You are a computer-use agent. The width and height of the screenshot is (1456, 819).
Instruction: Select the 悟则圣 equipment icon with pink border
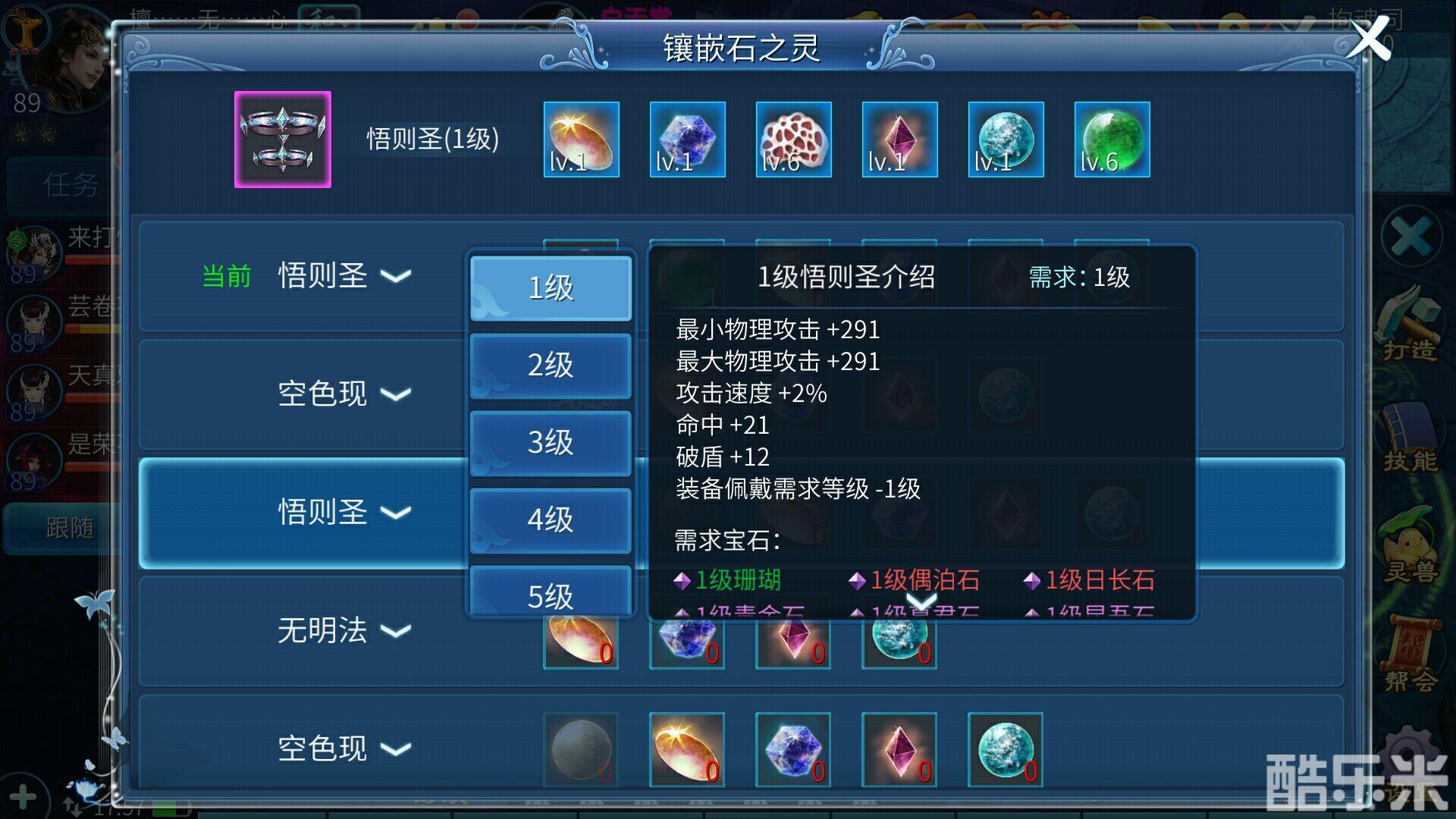click(x=283, y=140)
